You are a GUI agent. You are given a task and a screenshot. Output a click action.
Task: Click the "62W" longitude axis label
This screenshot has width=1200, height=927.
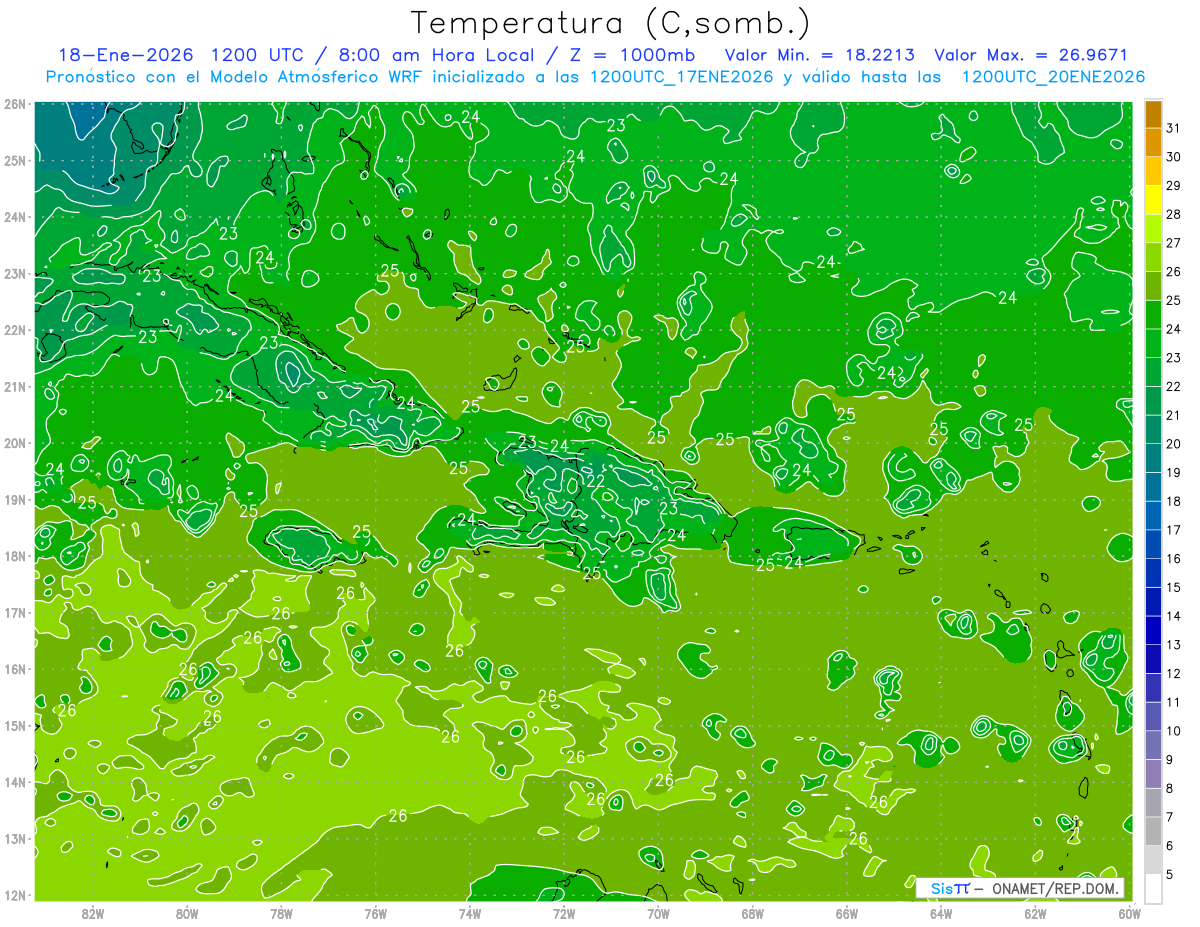point(1034,913)
